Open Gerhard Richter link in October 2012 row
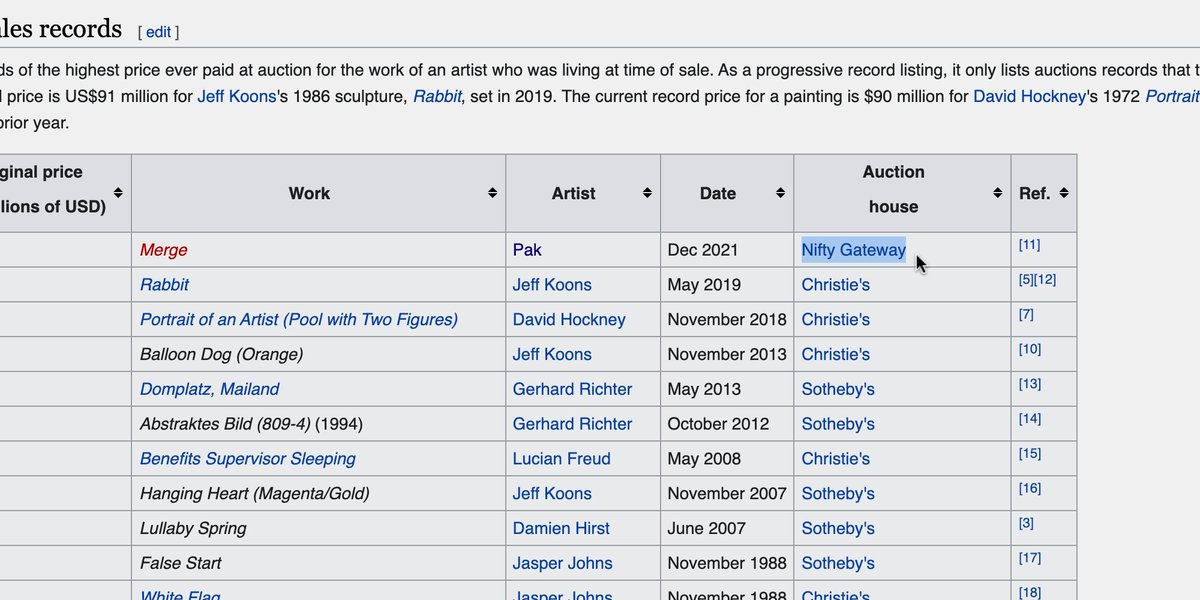1200x600 pixels. click(572, 424)
